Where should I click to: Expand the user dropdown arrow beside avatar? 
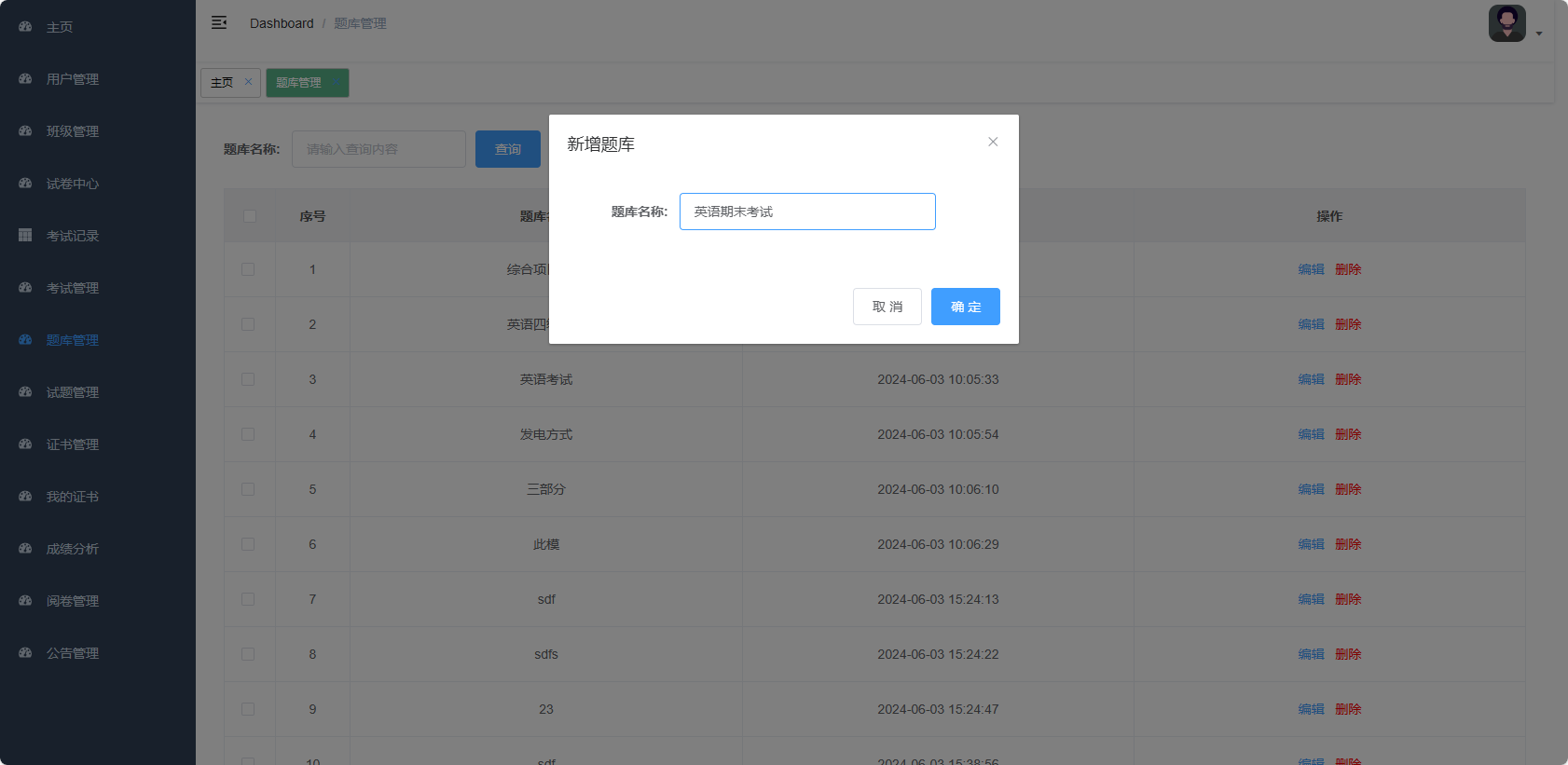1539,34
